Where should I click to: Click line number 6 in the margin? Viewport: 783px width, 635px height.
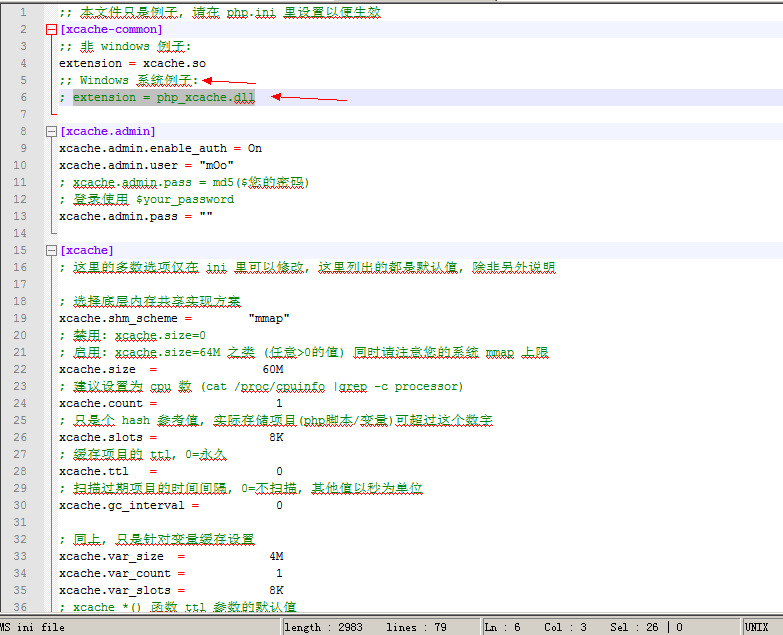23,97
